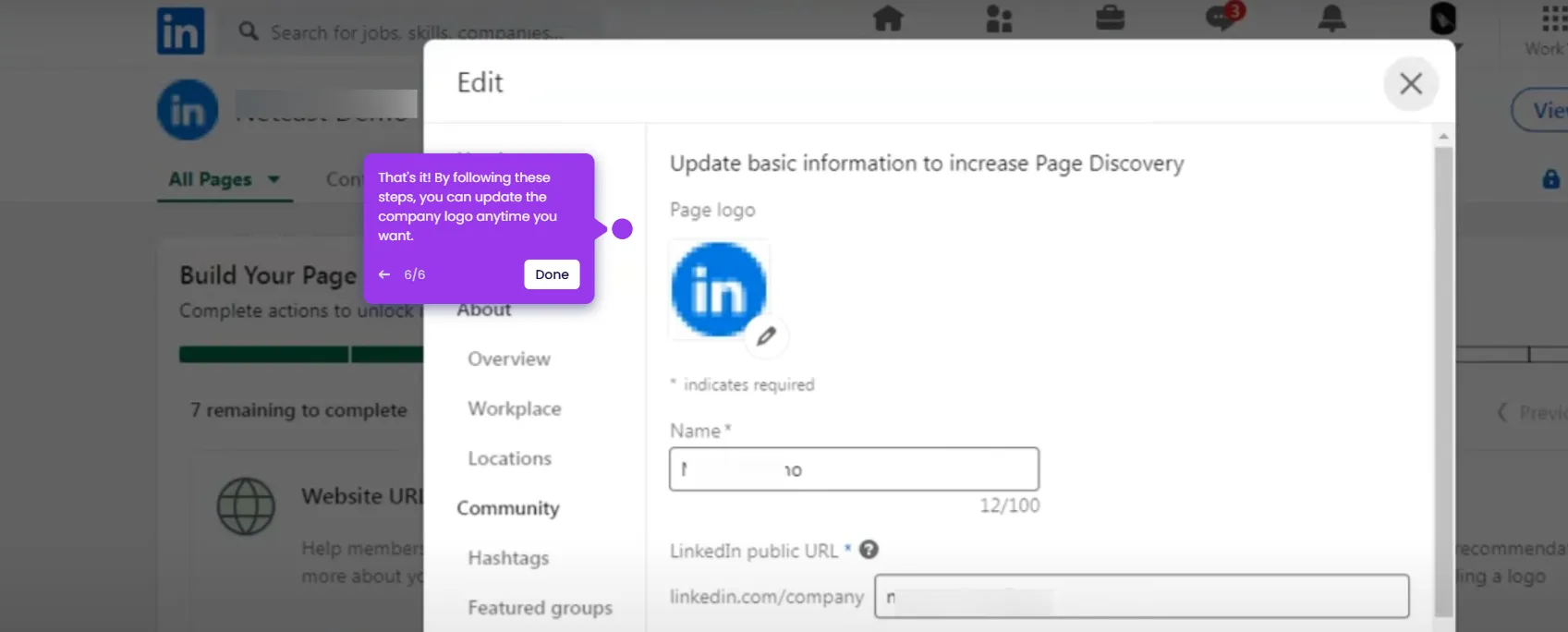The height and width of the screenshot is (632, 1568).
Task: Click the LinkedIn public URL help icon
Action: (x=869, y=550)
